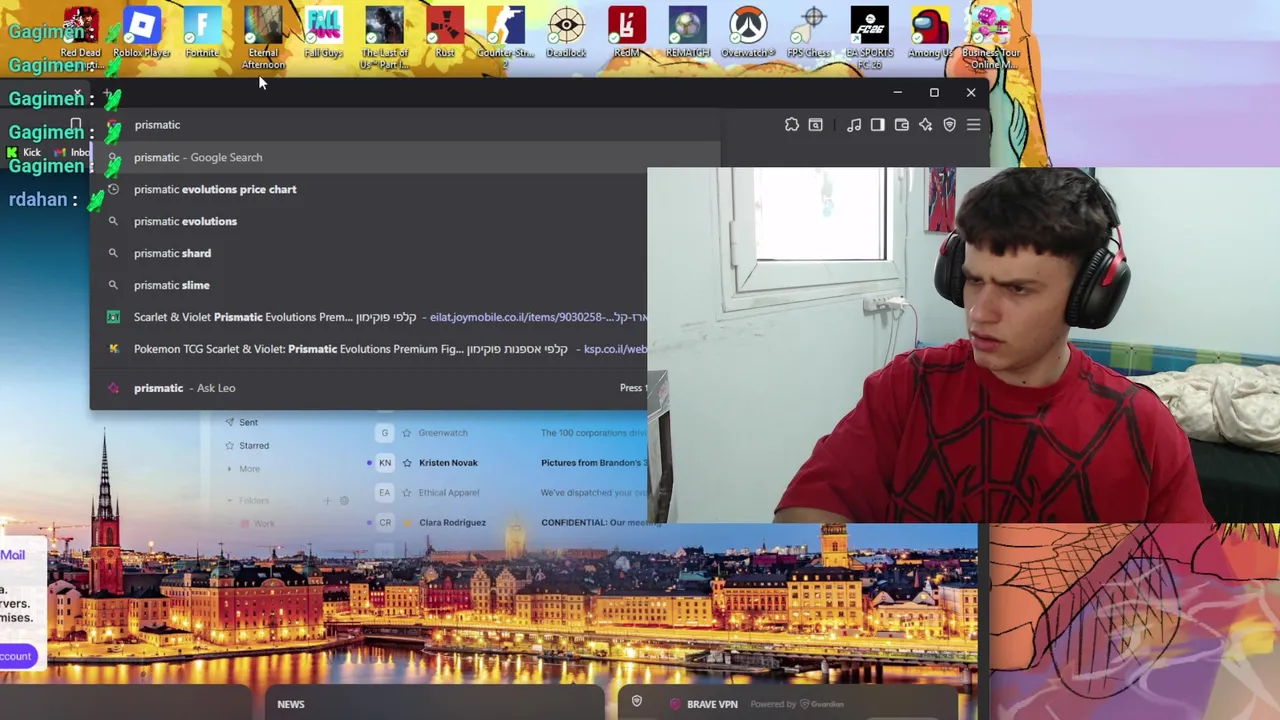Click the address bar containing prismatic
Image resolution: width=1280 pixels, height=720 pixels.
pos(405,125)
